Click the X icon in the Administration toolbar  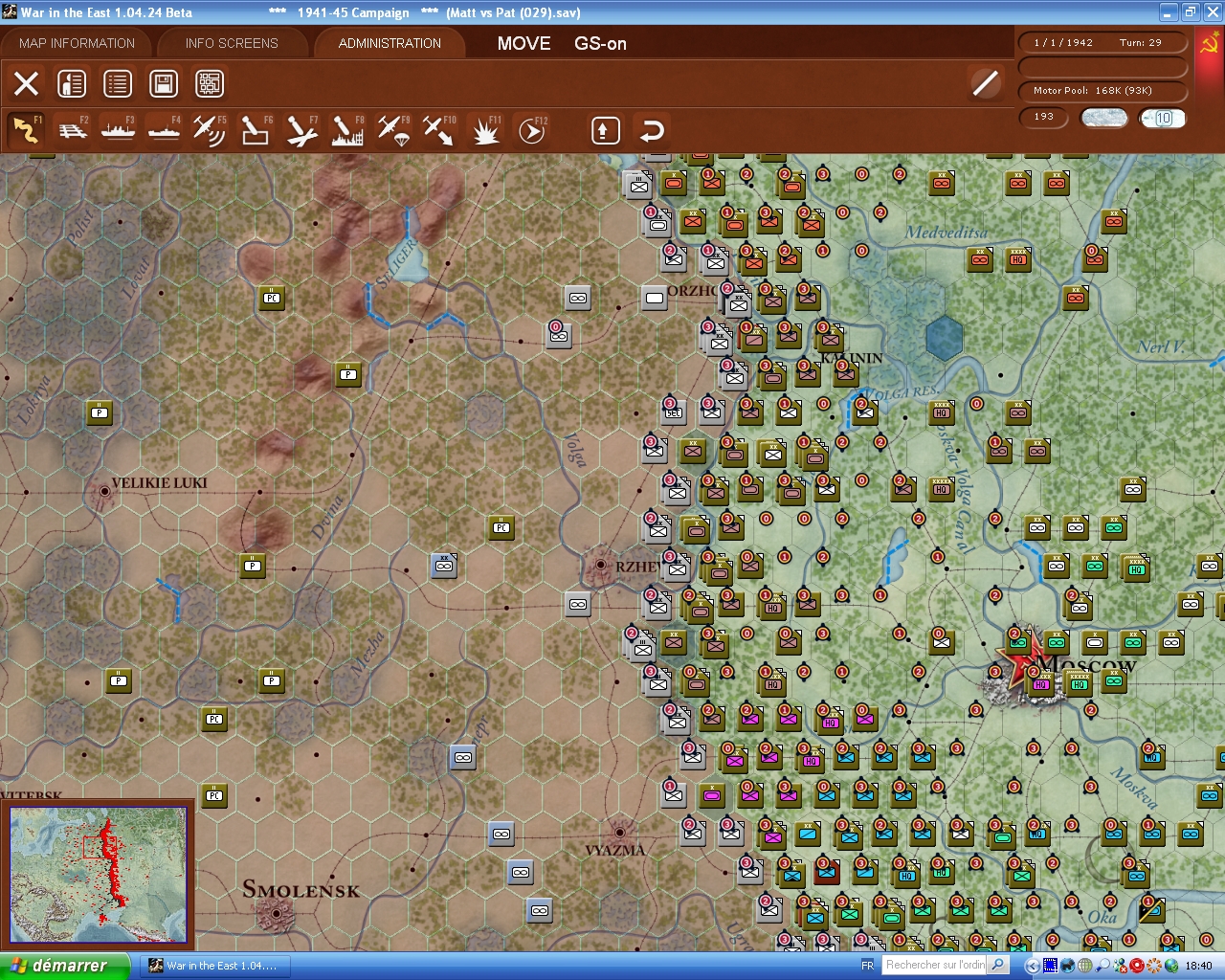26,83
